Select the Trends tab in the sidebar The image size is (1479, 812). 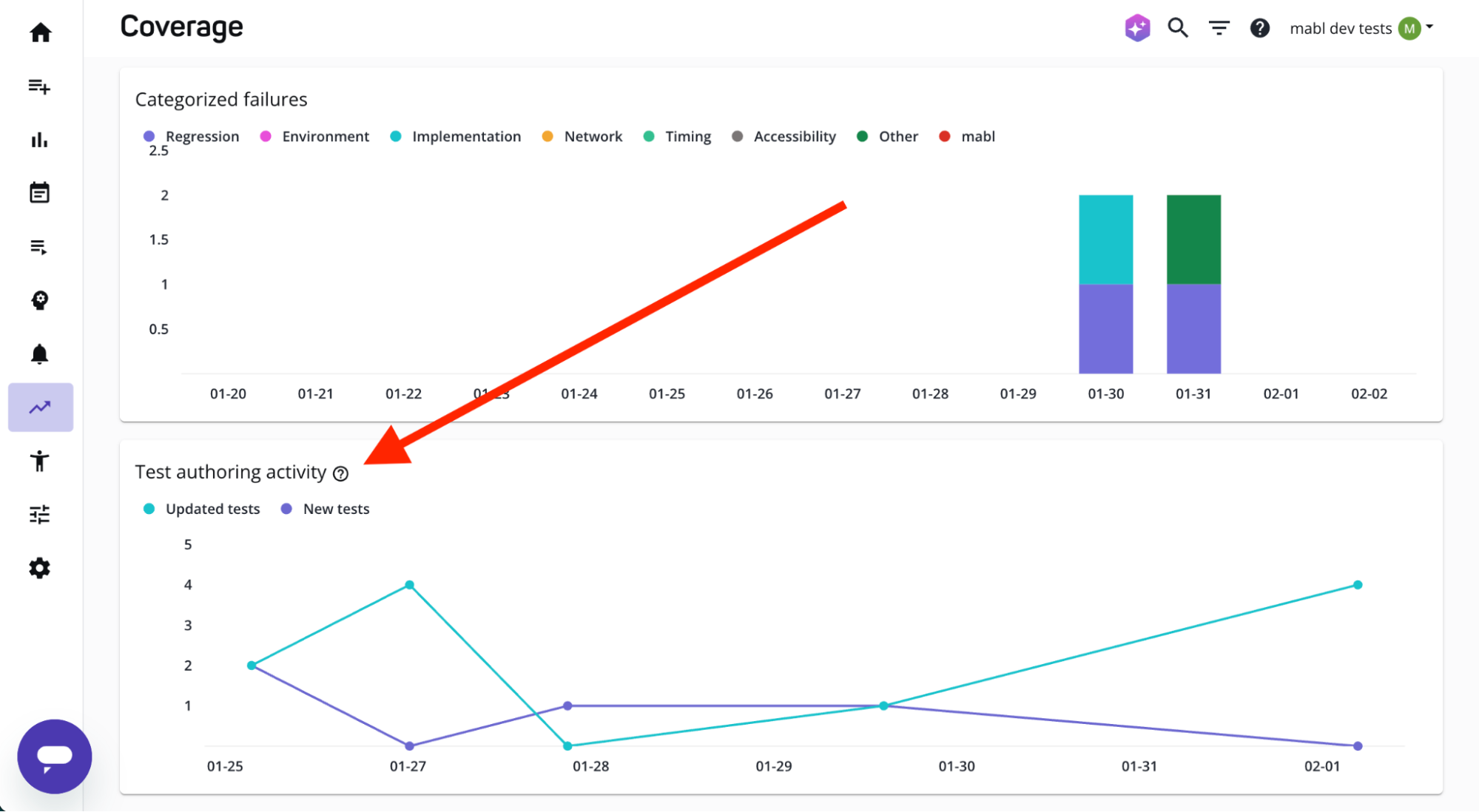[41, 406]
